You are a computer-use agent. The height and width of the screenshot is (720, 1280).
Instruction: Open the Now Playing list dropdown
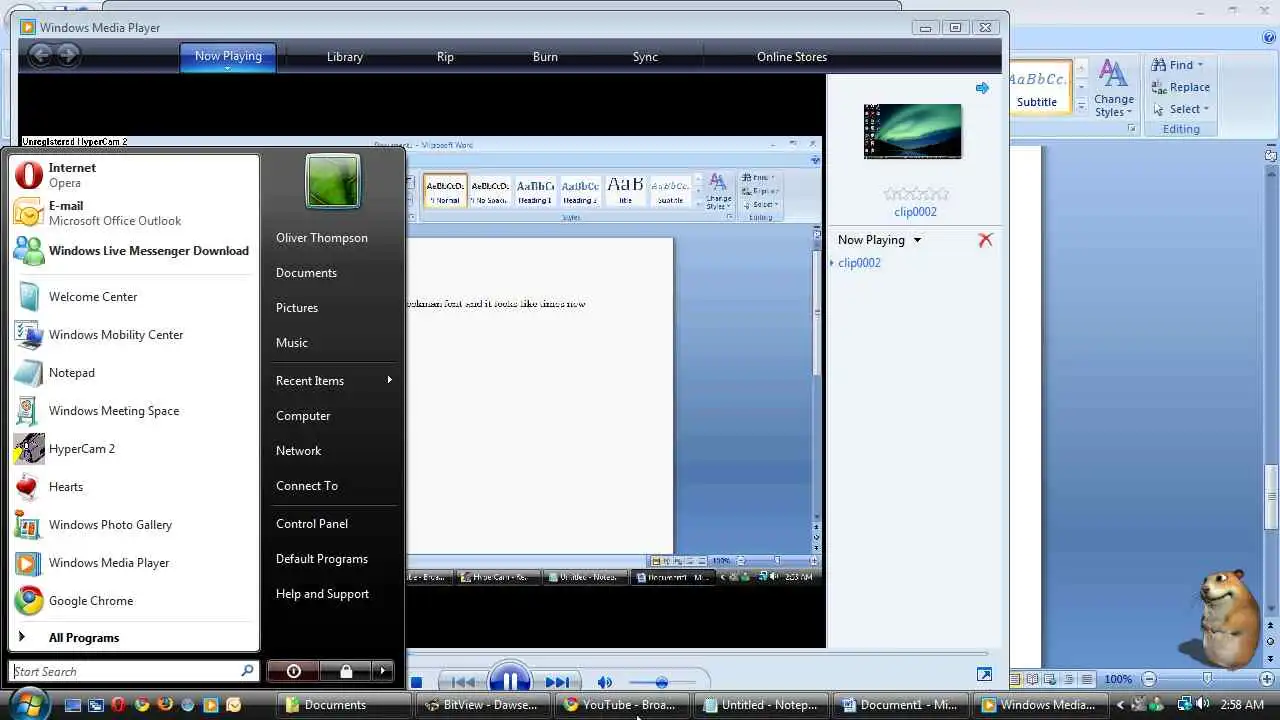(x=917, y=240)
